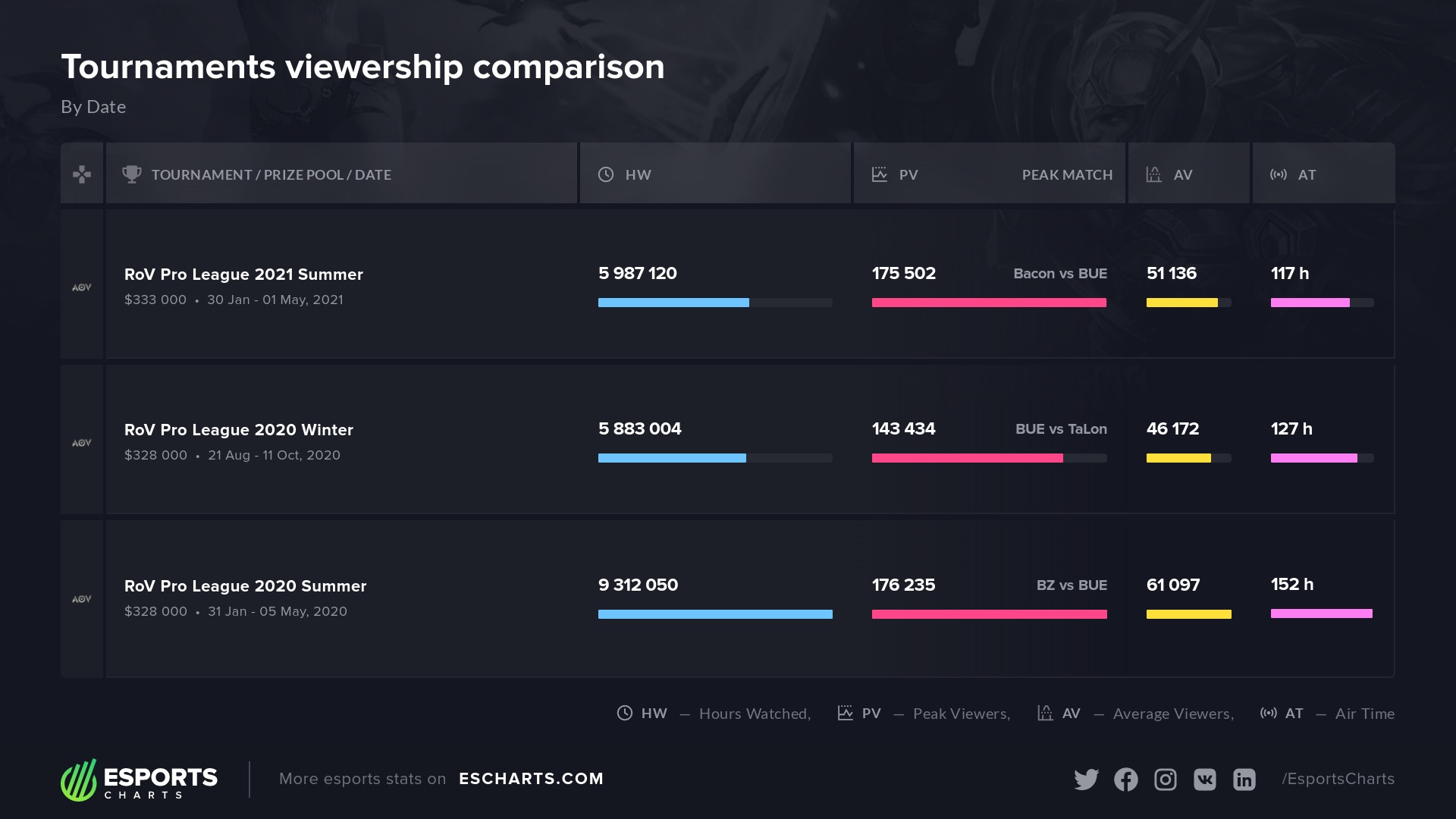This screenshot has height=819, width=1456.
Task: Select the PV column header
Action: [908, 175]
